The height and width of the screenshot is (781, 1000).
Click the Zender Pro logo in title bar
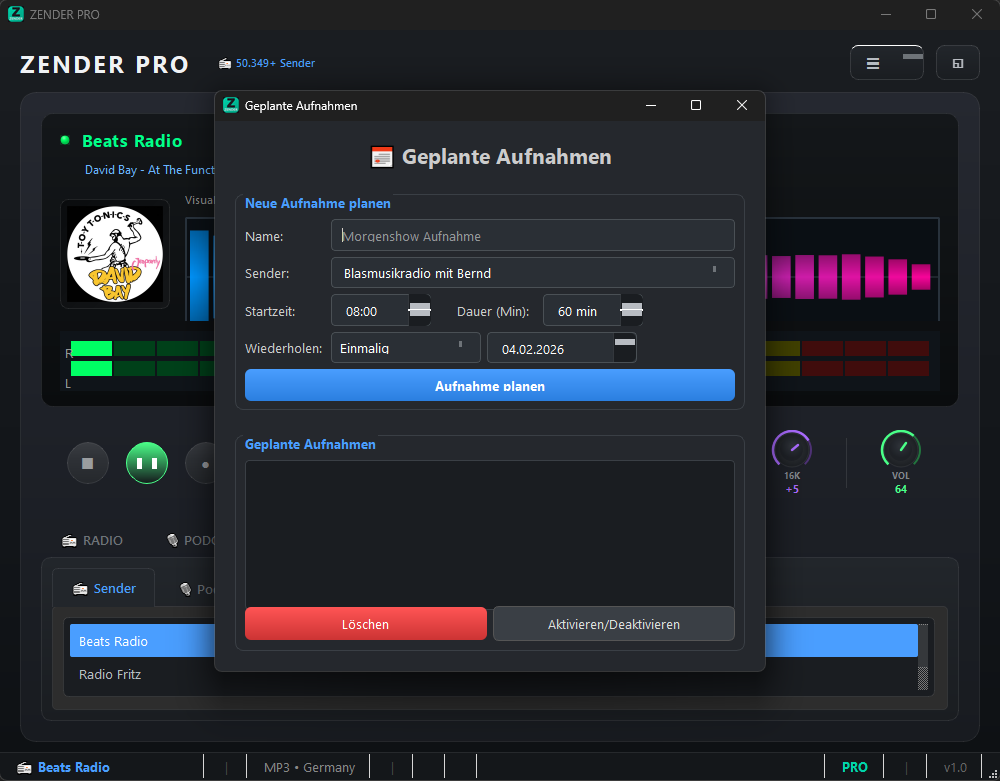tap(16, 14)
